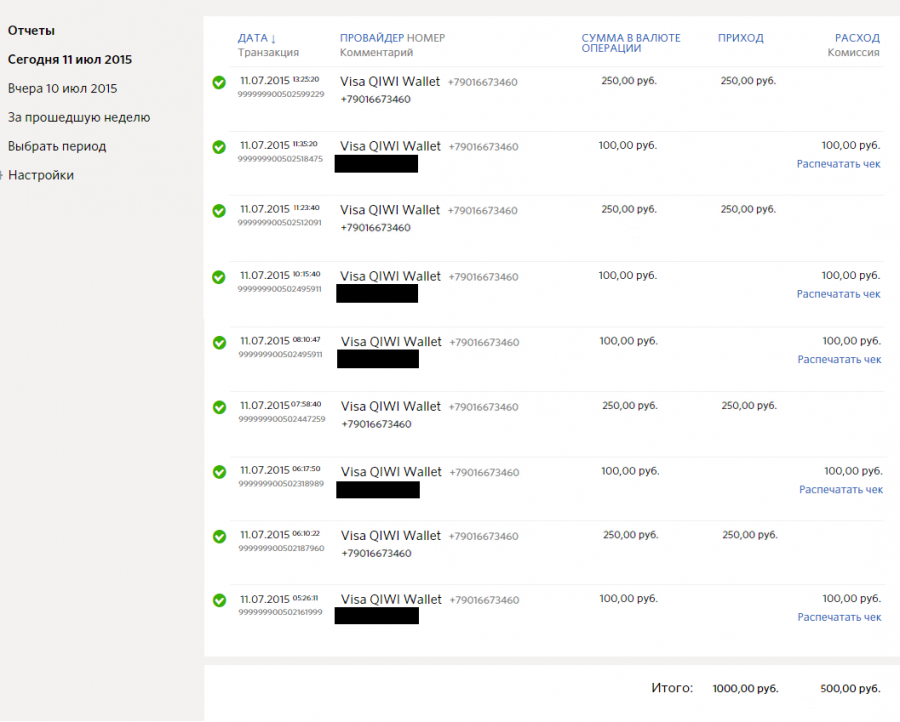The height and width of the screenshot is (722, 900).
Task: Click success status icon for 11:35:20 transaction
Action: click(x=219, y=147)
